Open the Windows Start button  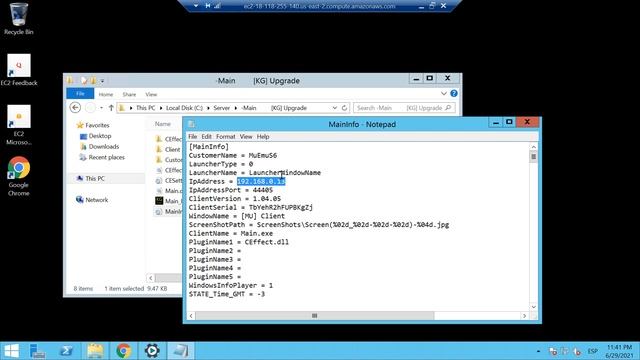pos(11,351)
